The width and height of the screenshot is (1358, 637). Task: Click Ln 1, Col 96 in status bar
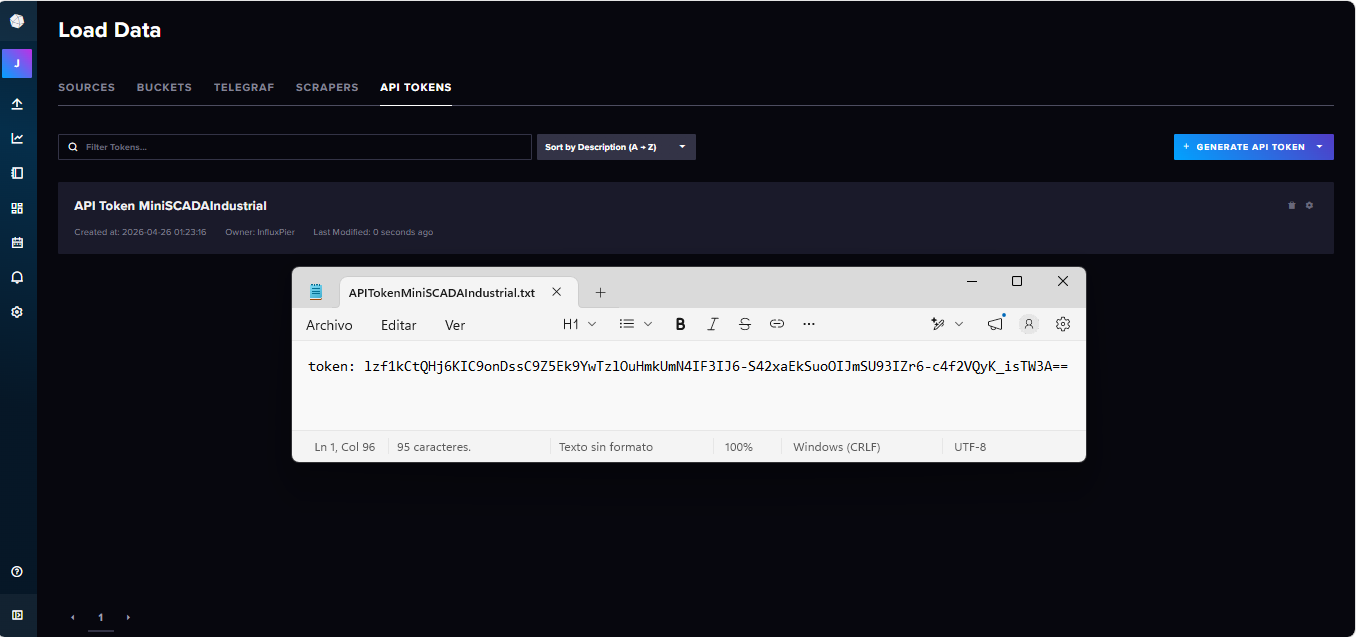(x=345, y=447)
